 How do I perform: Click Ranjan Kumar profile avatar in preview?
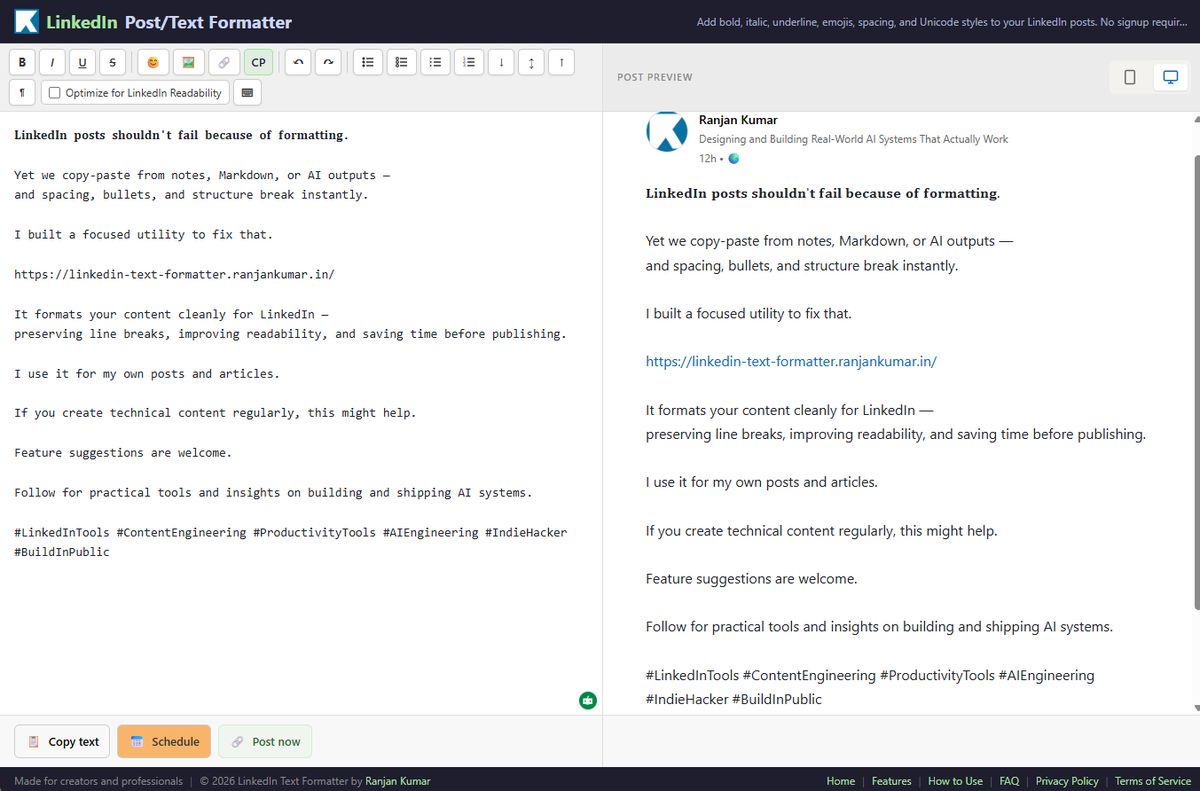[667, 131]
